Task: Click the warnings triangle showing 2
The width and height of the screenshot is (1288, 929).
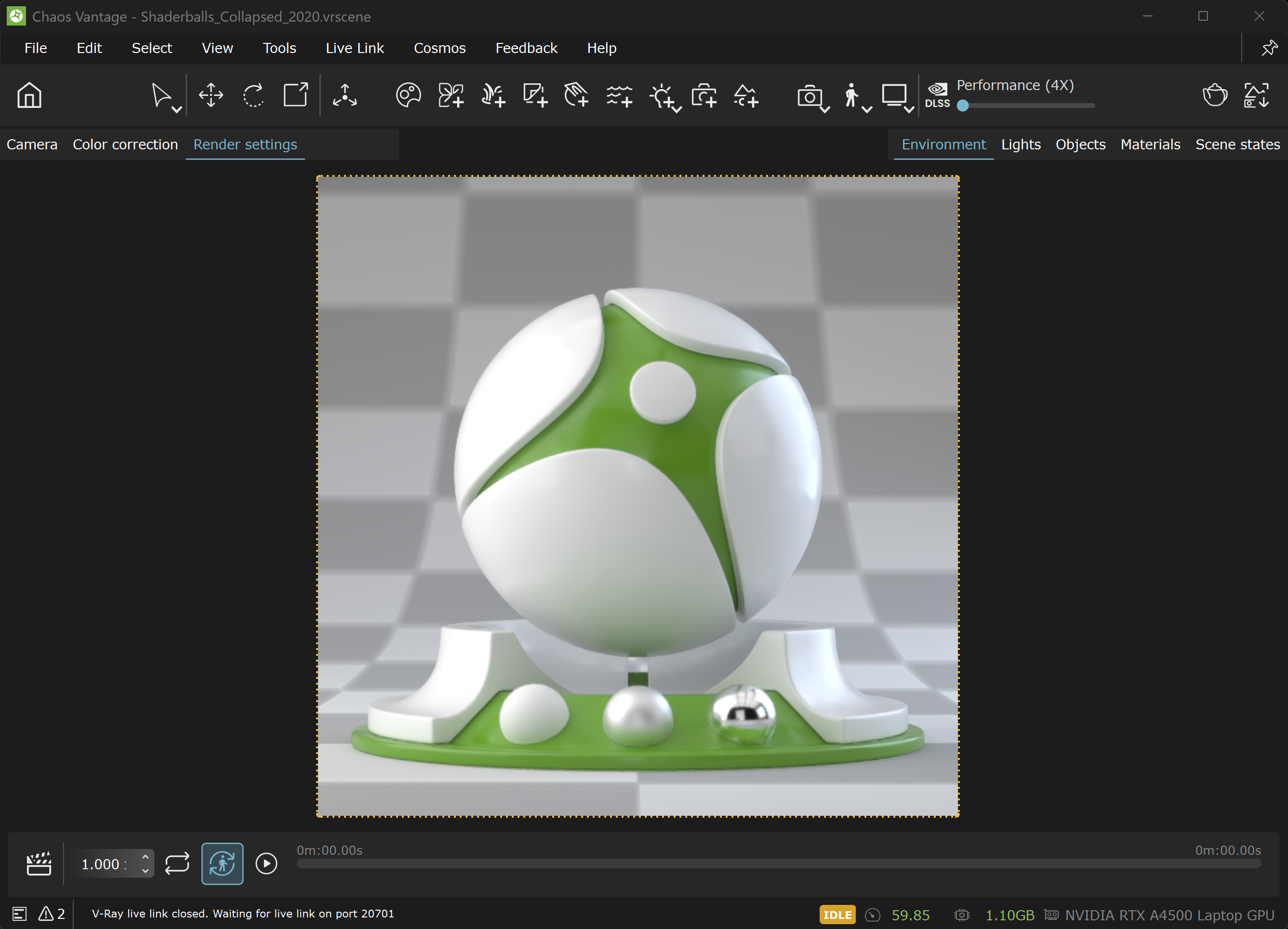Action: tap(51, 914)
